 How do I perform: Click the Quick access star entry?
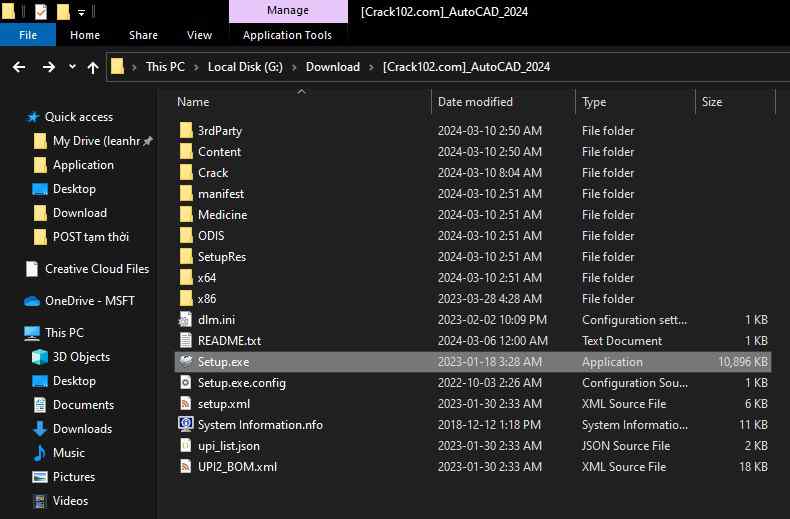[x=78, y=117]
